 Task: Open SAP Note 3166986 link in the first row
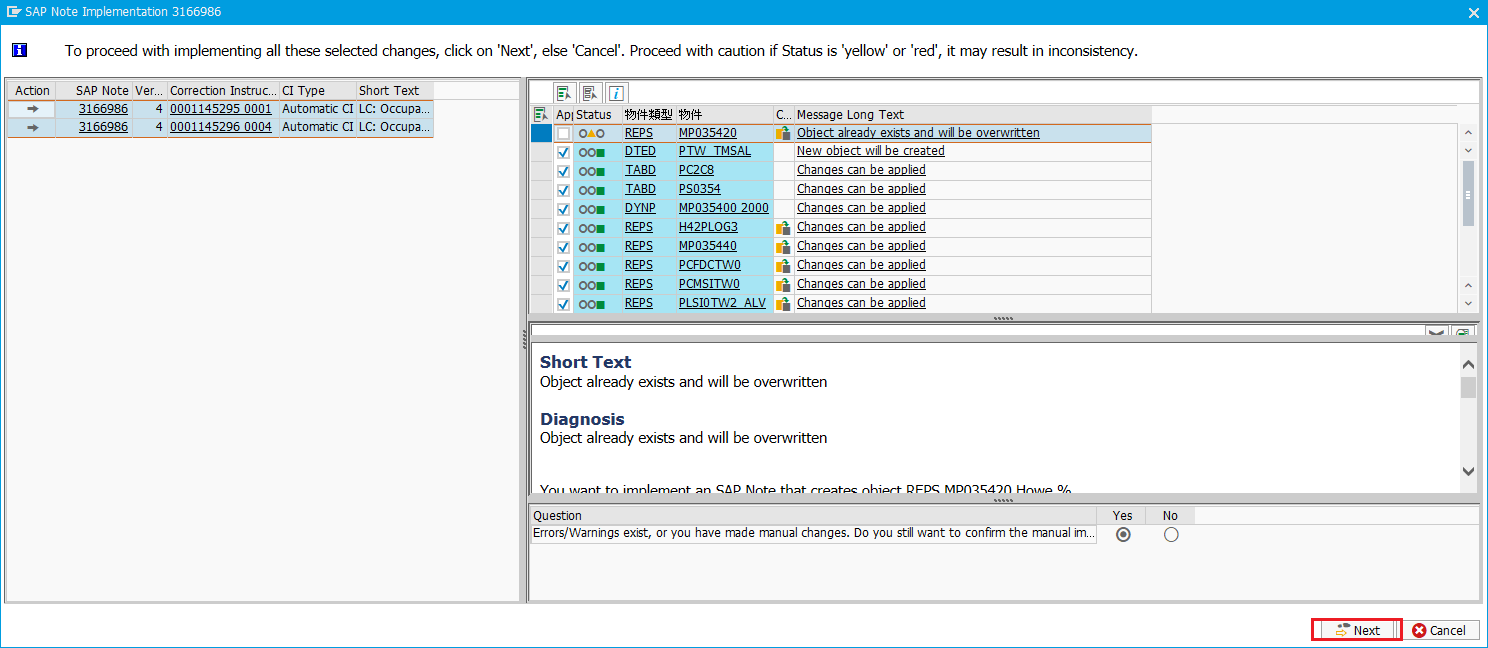103,109
